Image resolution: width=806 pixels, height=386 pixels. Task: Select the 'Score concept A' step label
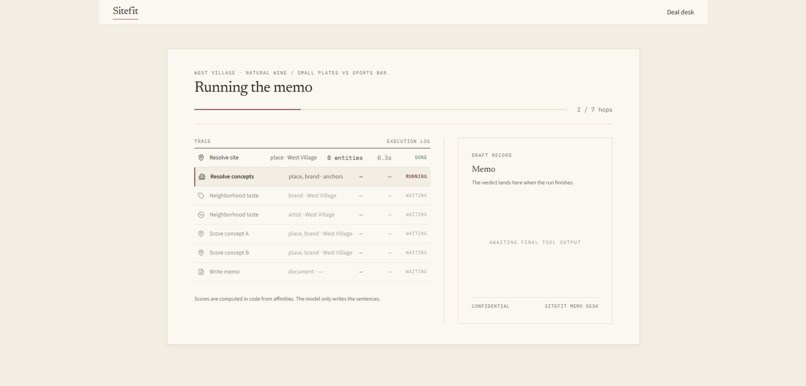pos(229,234)
